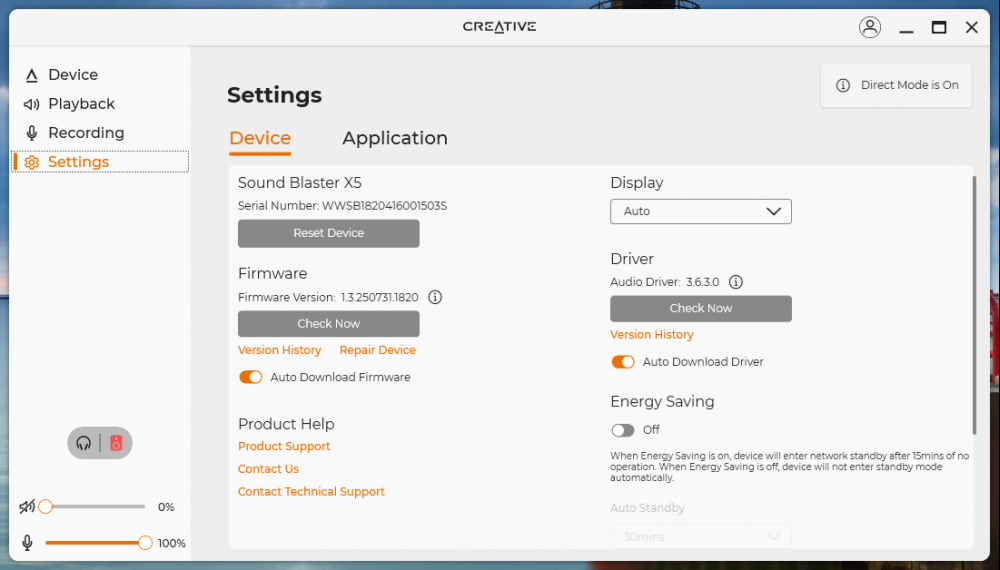Image resolution: width=1000 pixels, height=570 pixels.
Task: Click the Direct Mode info icon
Action: pyautogui.click(x=843, y=85)
